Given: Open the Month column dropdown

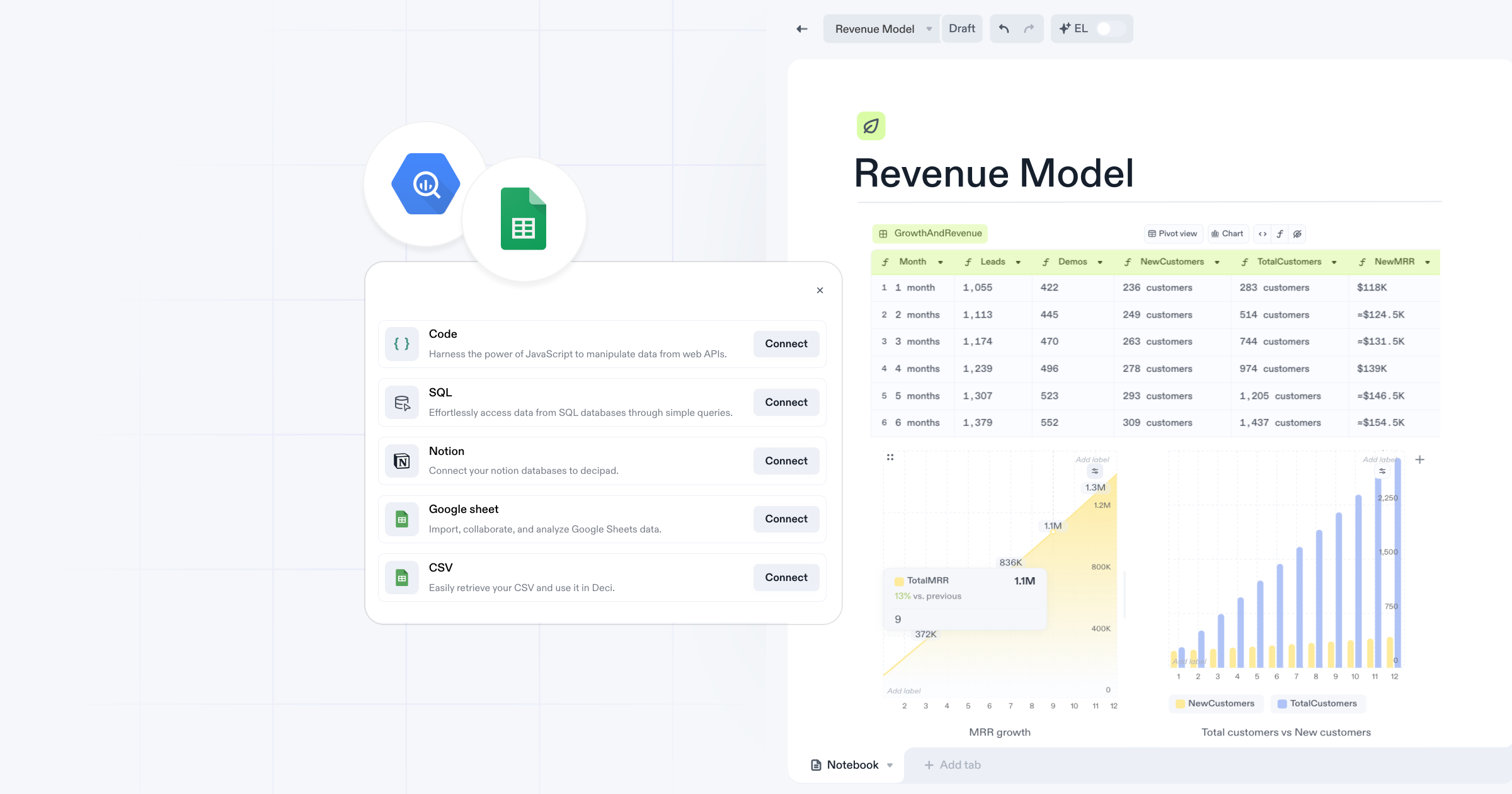Looking at the screenshot, I should [941, 262].
